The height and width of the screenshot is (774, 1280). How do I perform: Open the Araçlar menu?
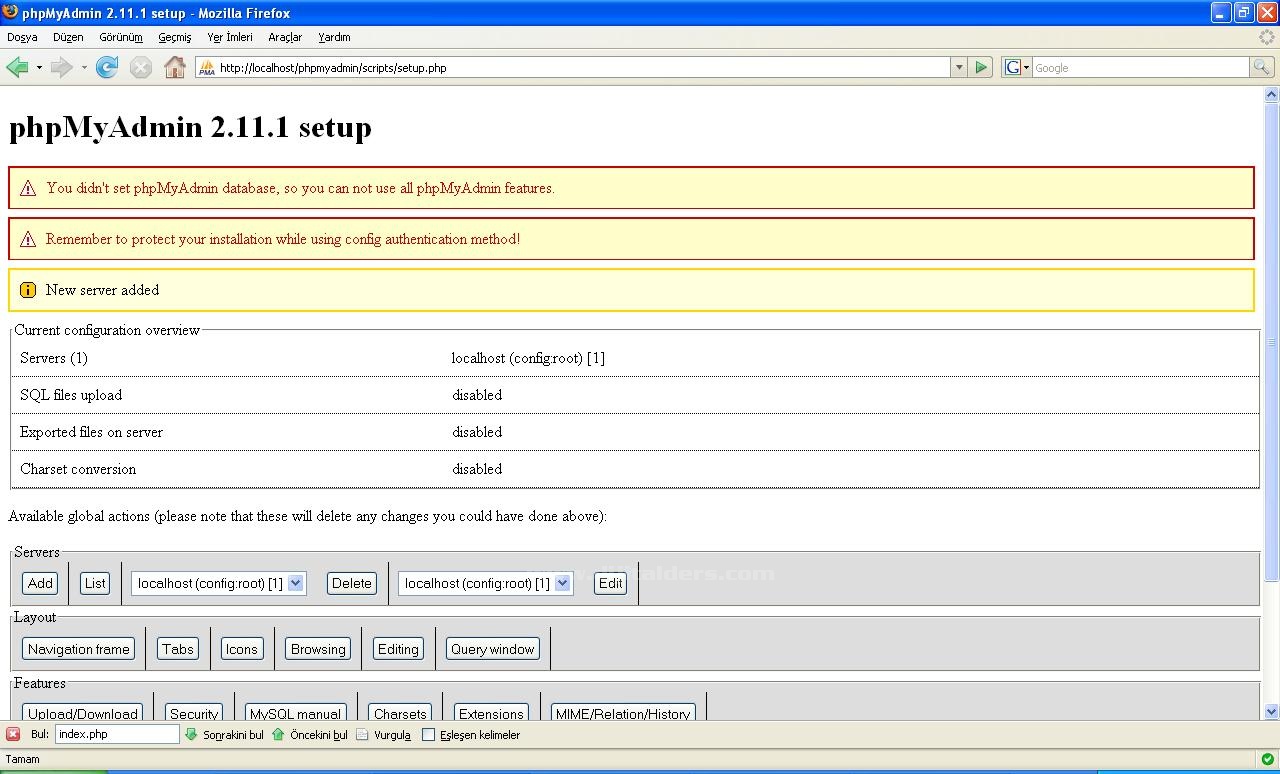point(285,36)
